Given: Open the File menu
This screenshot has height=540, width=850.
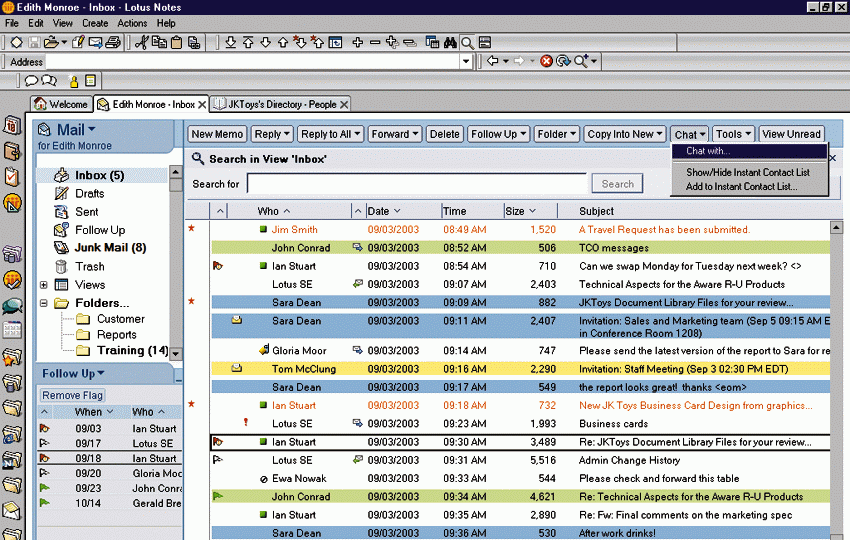Looking at the screenshot, I should (11, 23).
